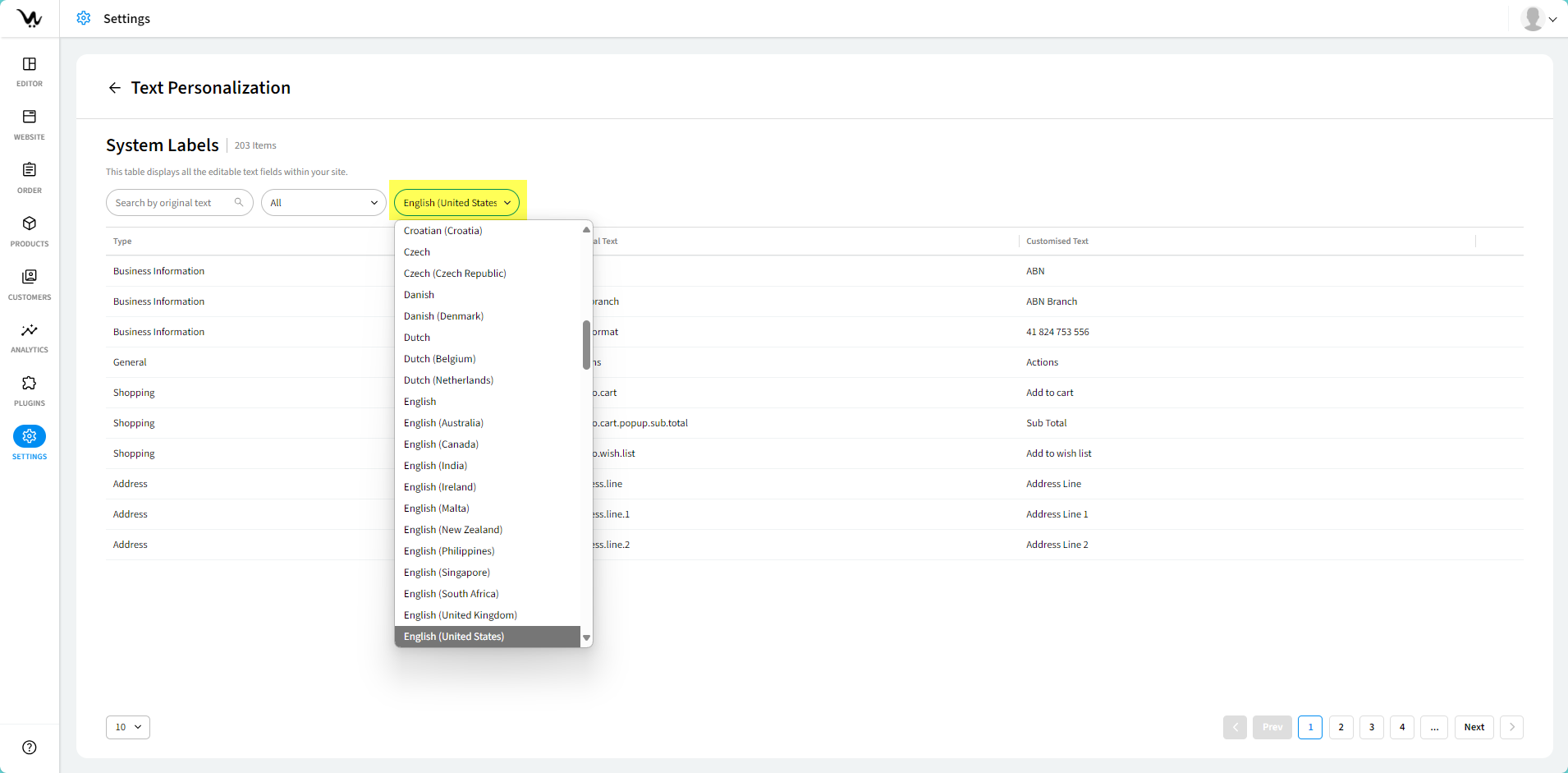Viewport: 1568px width, 773px height.
Task: Click the language list scrollbar down arrow
Action: [586, 637]
